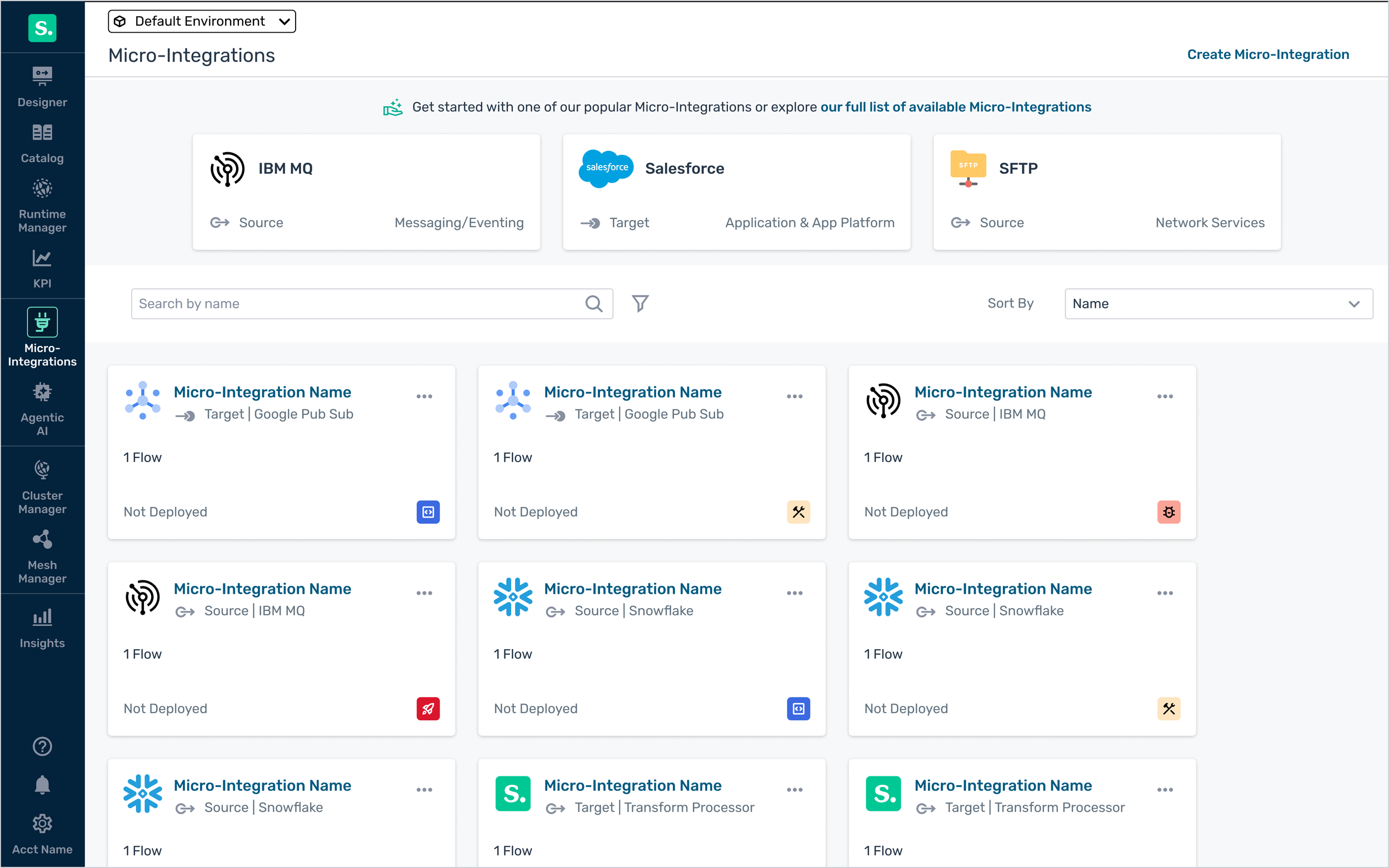
Task: Open the filter options beside search
Action: (x=640, y=303)
